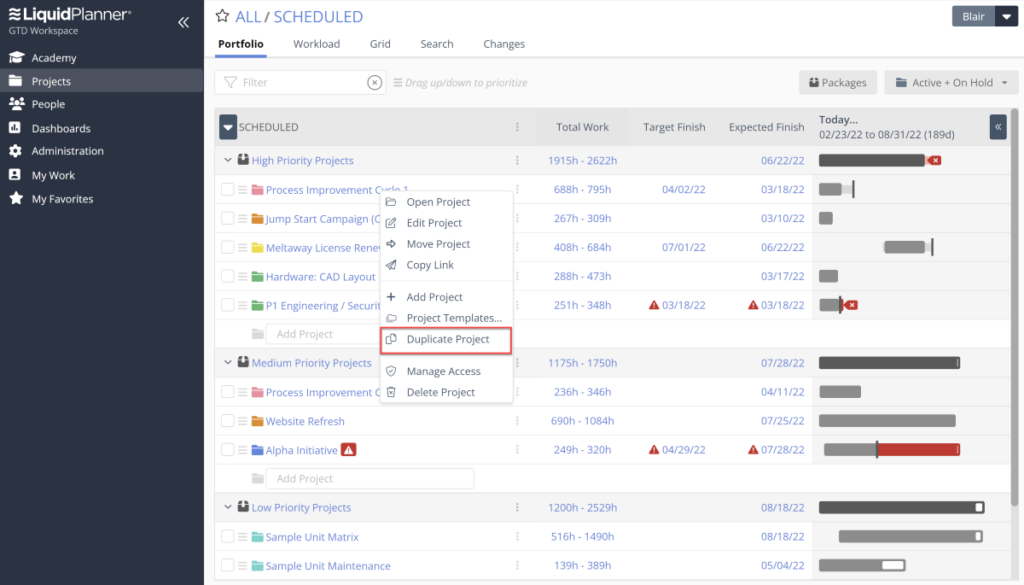Click drag handle for Hardware: CAD Layout row
Screen dimensions: 1024x585
[242, 276]
